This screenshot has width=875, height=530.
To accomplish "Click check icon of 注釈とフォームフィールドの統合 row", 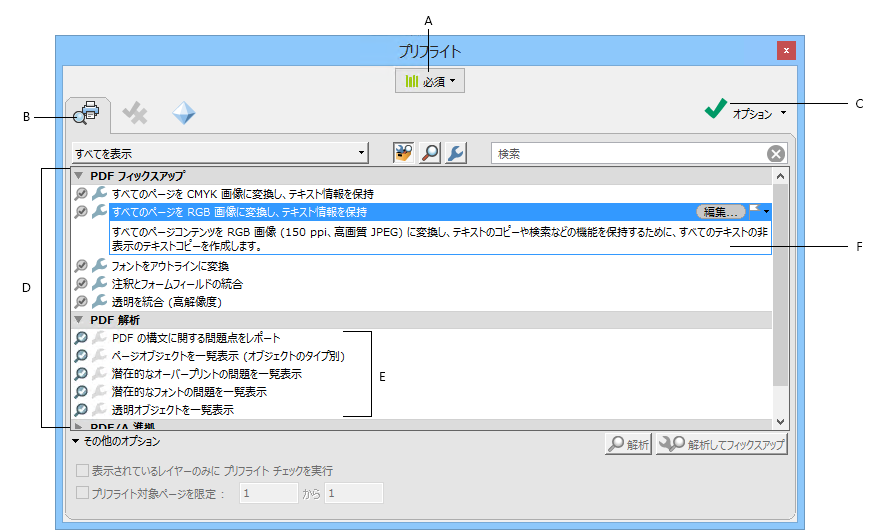I will 81,283.
